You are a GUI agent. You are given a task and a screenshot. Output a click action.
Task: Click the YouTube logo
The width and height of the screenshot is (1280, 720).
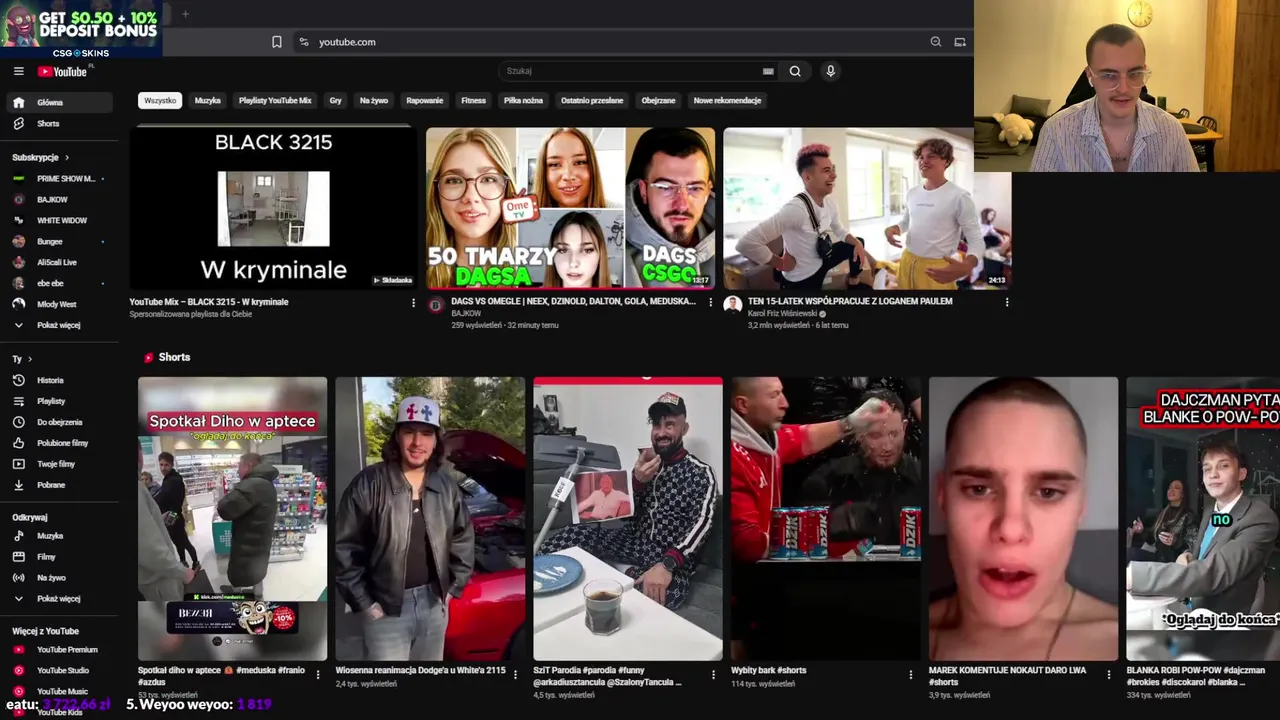click(x=63, y=71)
